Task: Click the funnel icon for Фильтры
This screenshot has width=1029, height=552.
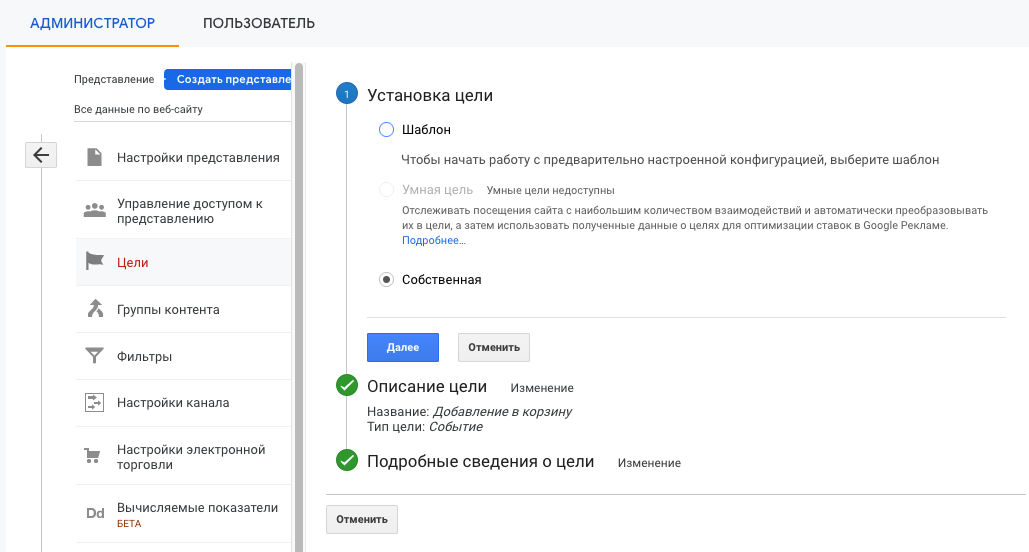Action: (x=95, y=356)
